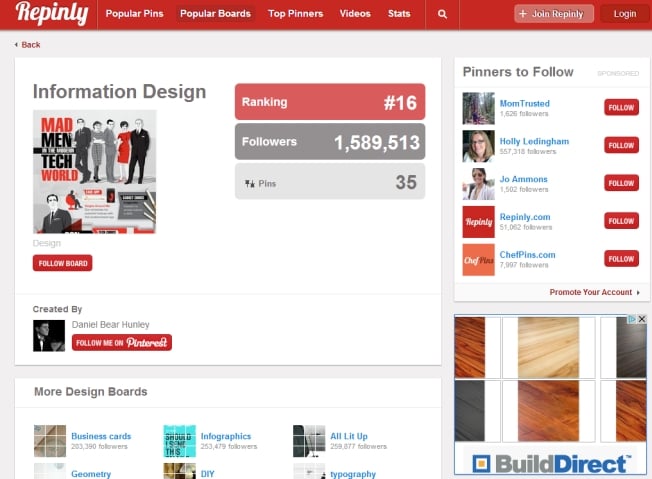Click the ChefPins orange avatar
This screenshot has width=652, height=479.
[479, 259]
